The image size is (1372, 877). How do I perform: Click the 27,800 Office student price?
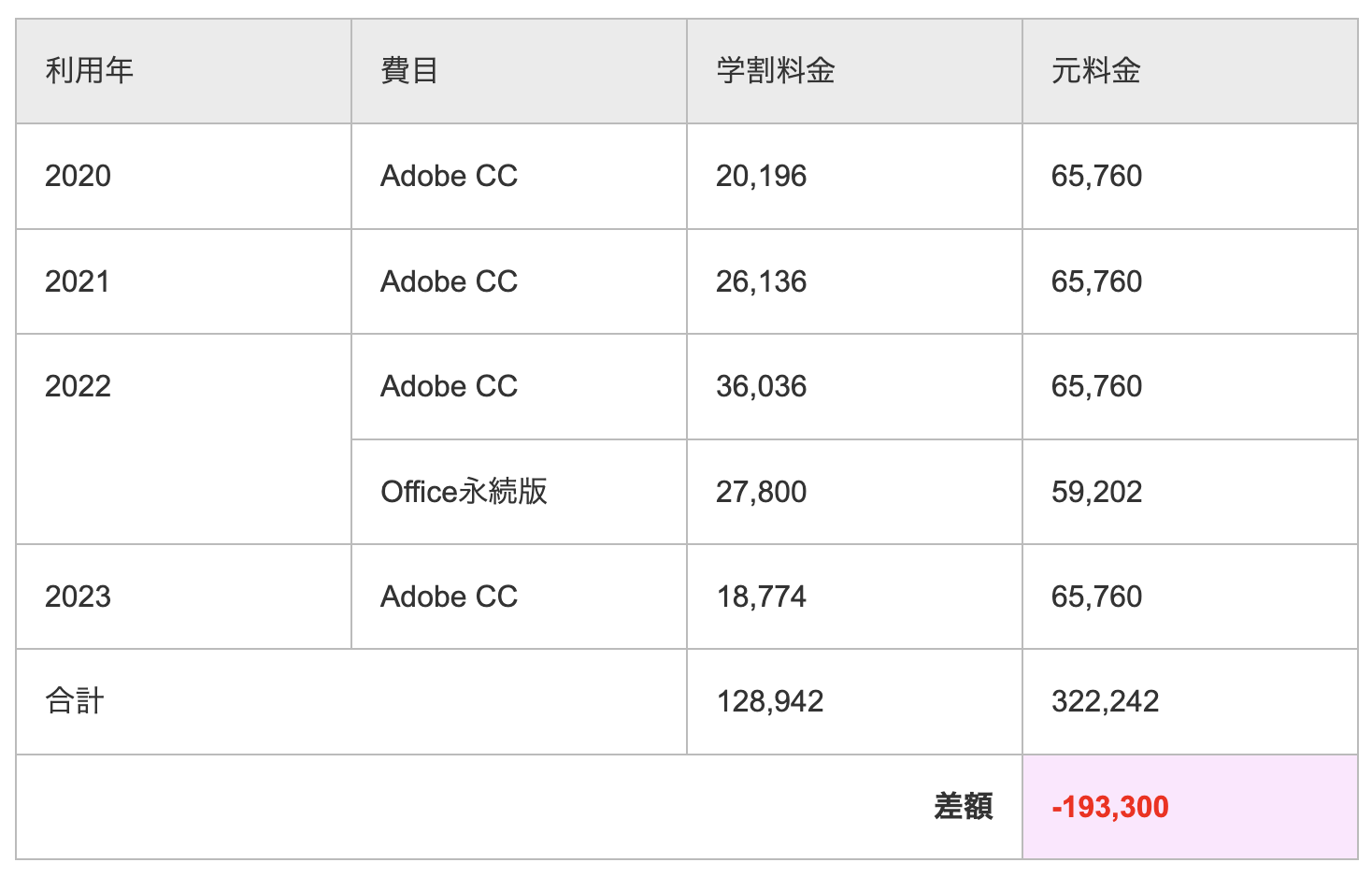pos(761,492)
